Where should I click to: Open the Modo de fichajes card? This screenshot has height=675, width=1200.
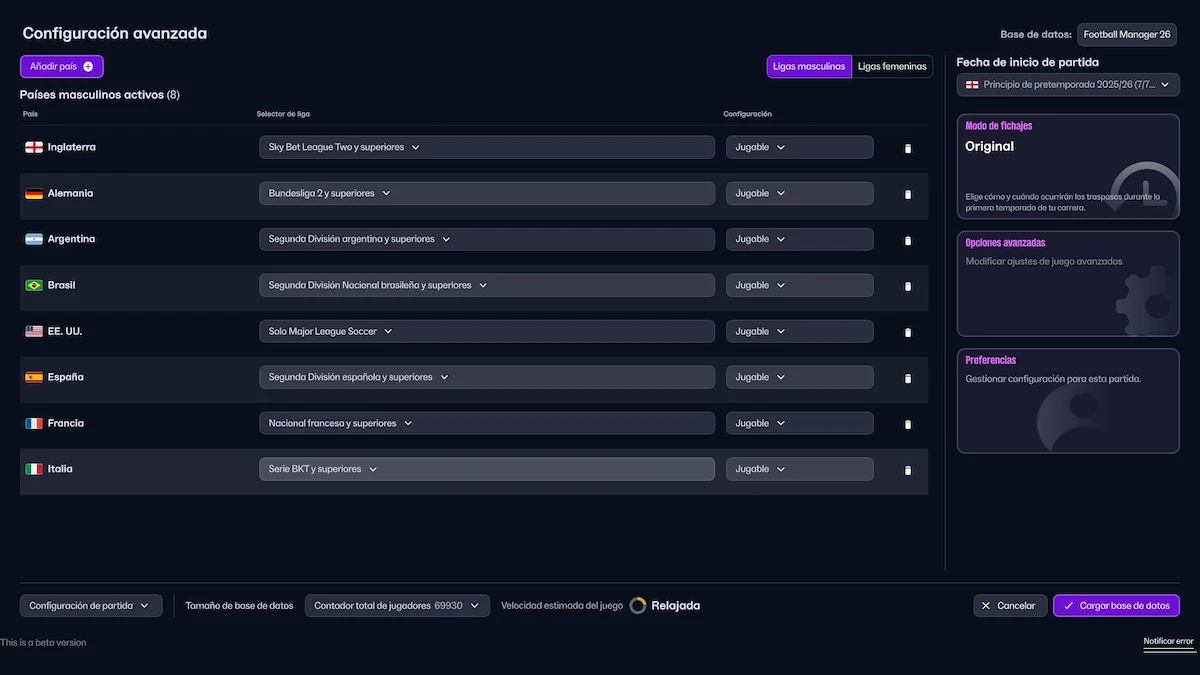[1068, 166]
